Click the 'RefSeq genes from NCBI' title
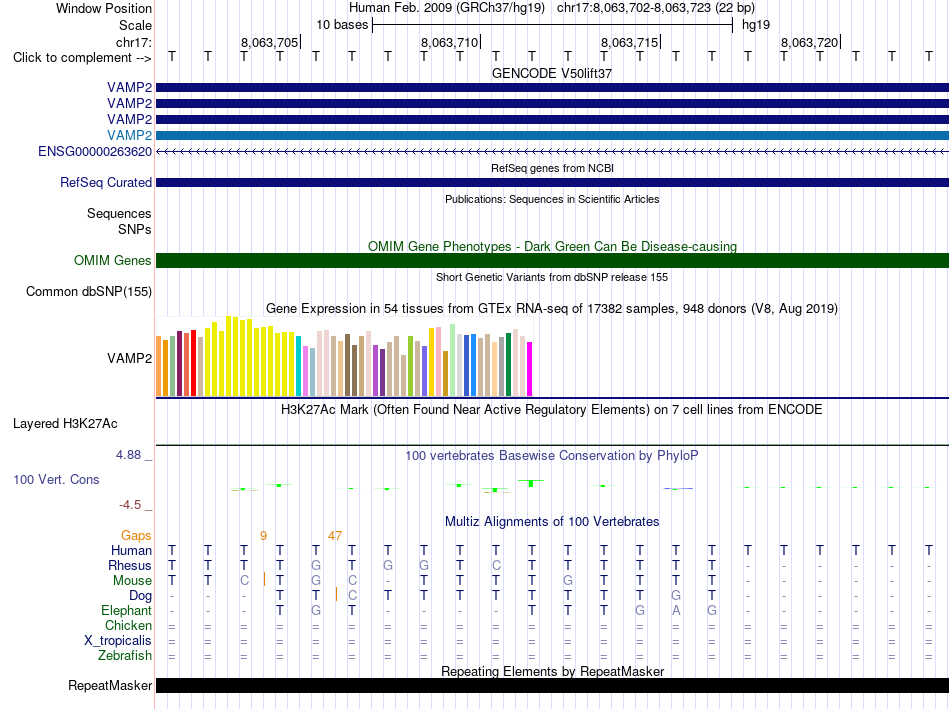Screen dimensions: 950x709 pos(552,168)
